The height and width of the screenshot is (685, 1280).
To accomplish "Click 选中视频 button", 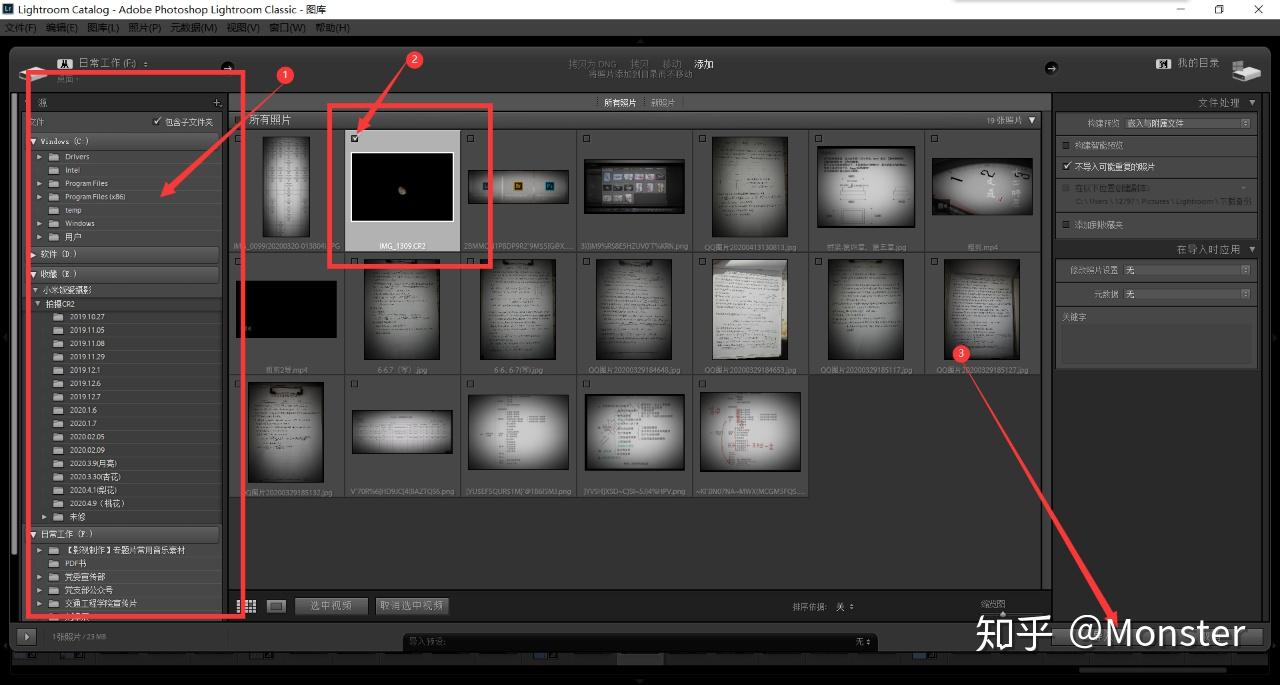I will point(331,606).
